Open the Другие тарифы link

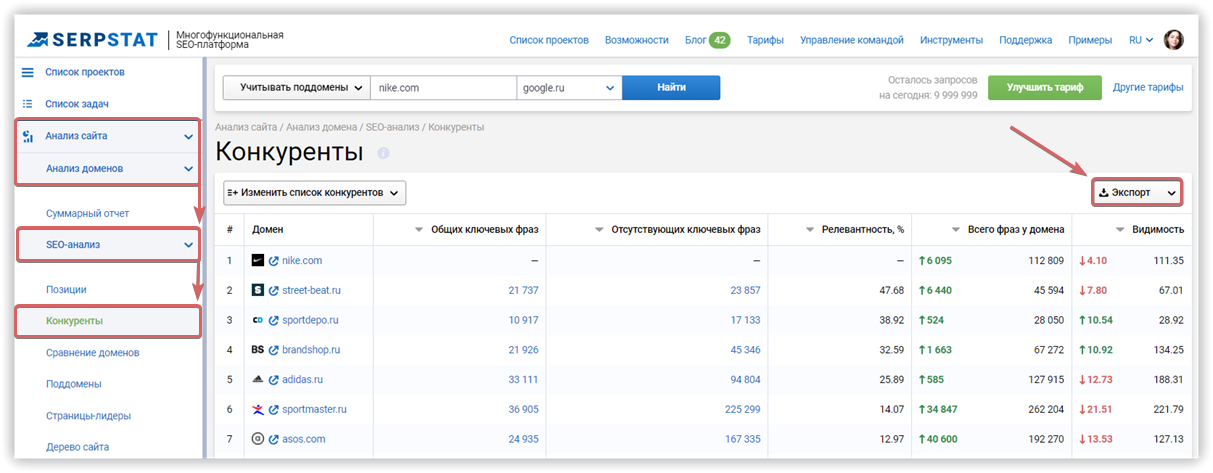[x=1148, y=88]
